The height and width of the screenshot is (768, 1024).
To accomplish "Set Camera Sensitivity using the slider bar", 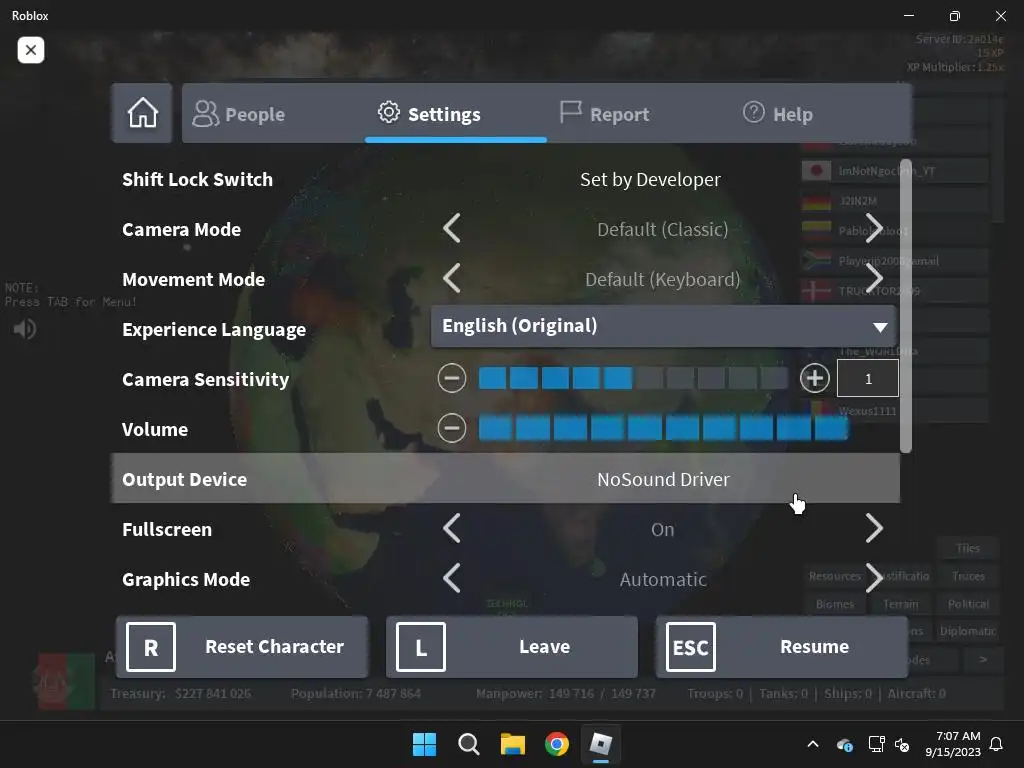I will [x=633, y=378].
